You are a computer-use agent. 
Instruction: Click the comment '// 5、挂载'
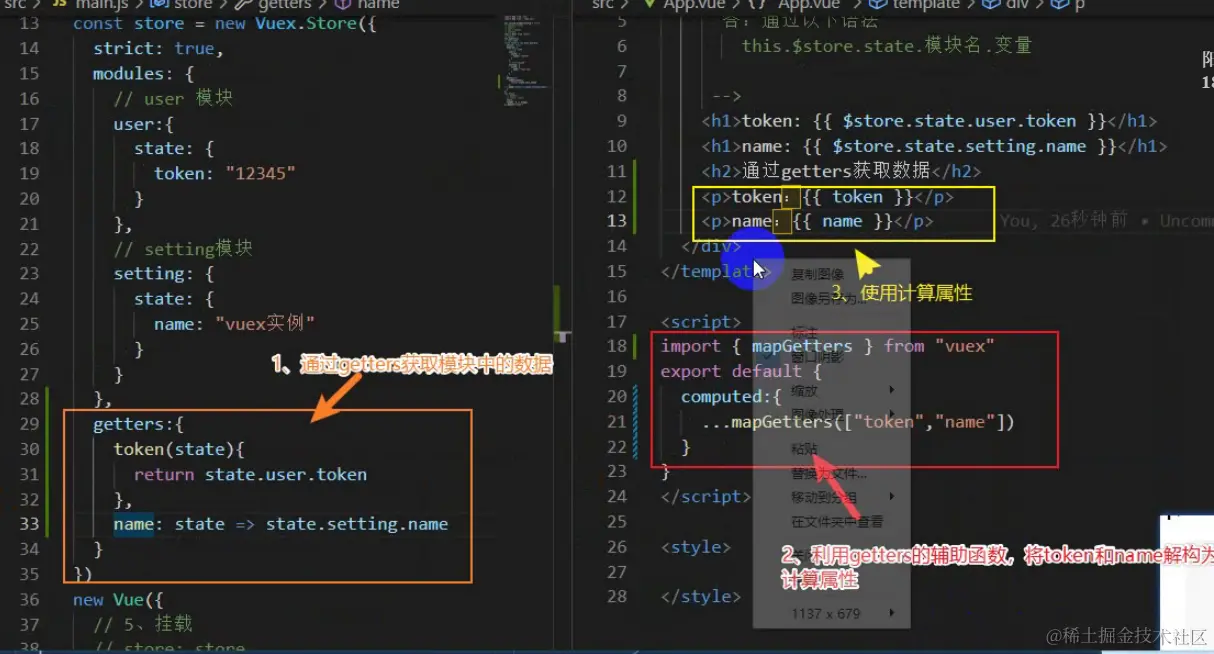[x=143, y=624]
